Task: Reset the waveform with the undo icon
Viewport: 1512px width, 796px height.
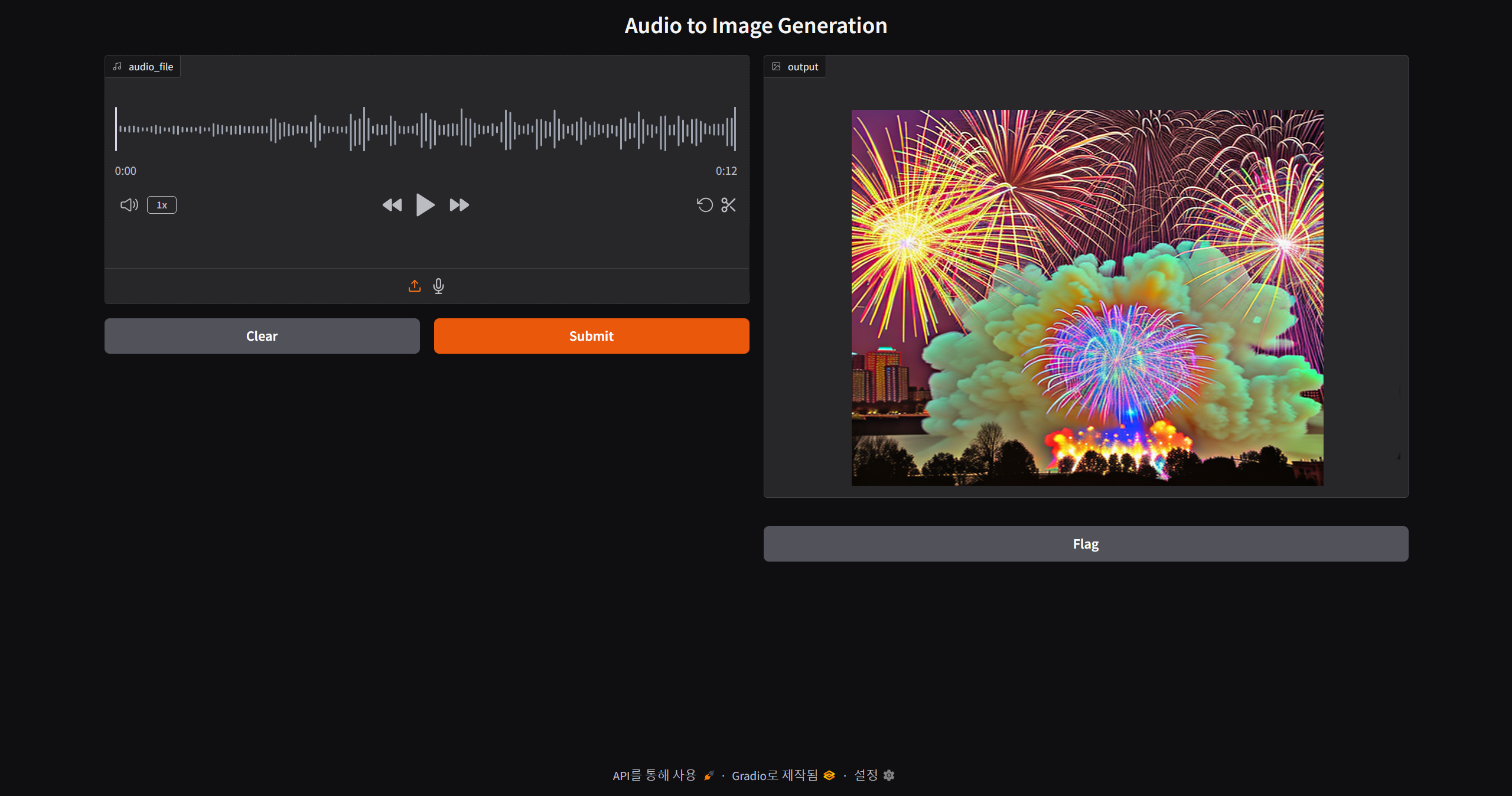Action: [704, 205]
